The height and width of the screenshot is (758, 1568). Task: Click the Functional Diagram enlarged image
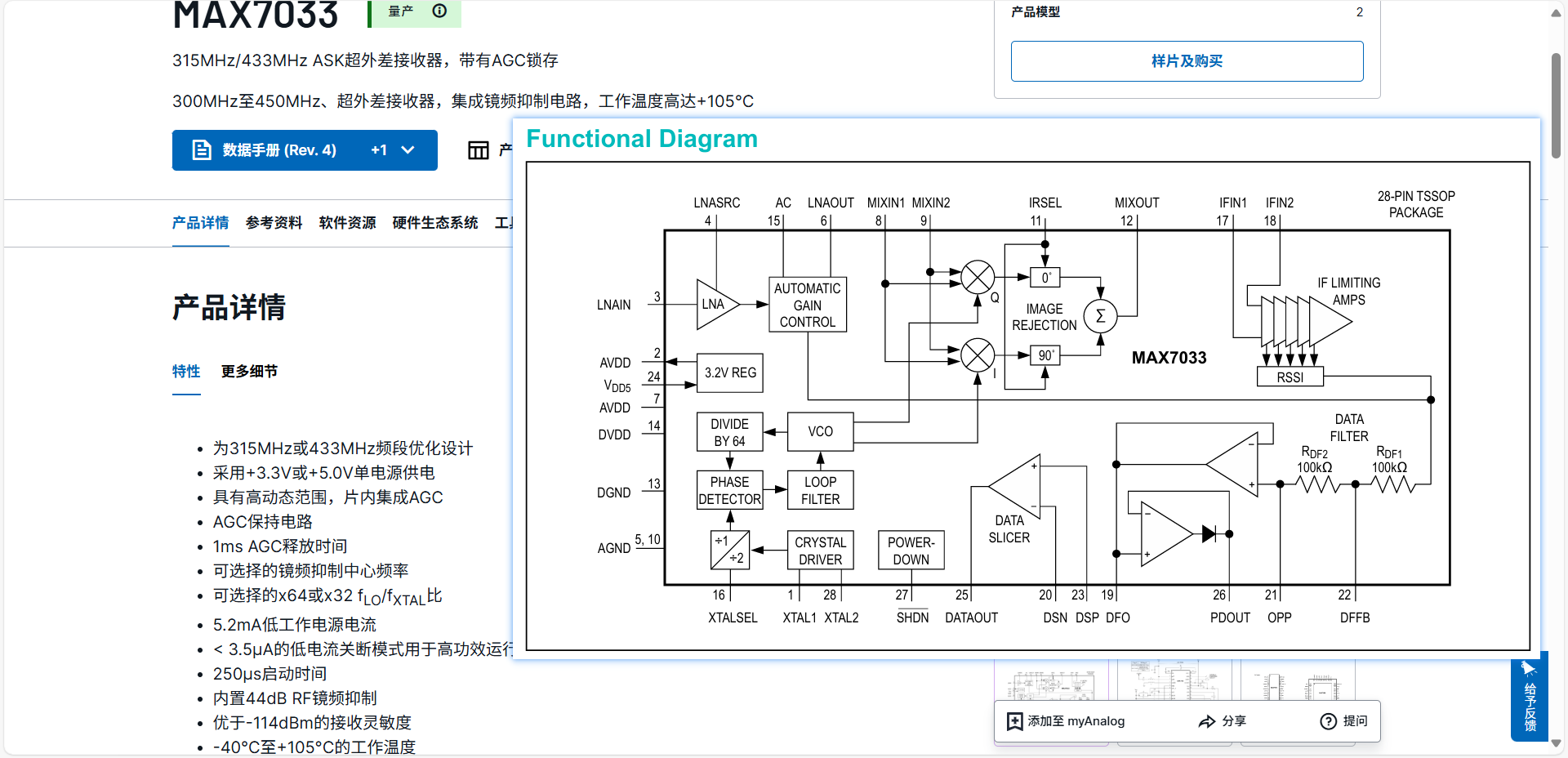click(x=1027, y=389)
